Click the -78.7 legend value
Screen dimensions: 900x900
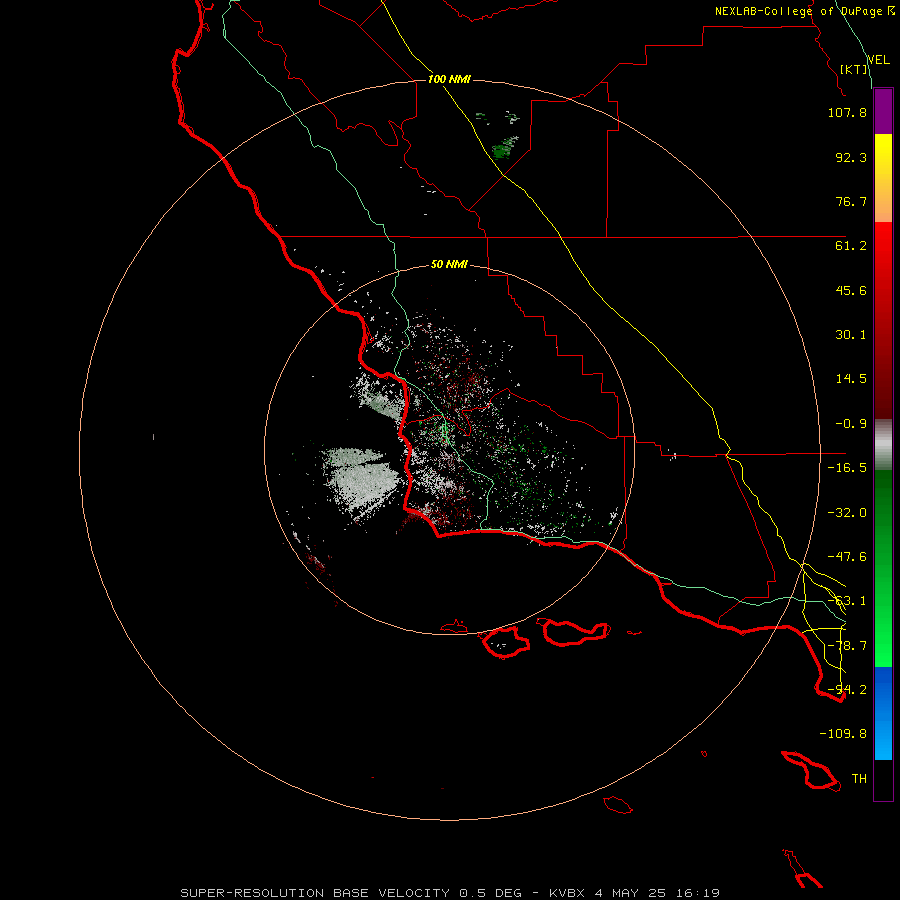coord(847,646)
